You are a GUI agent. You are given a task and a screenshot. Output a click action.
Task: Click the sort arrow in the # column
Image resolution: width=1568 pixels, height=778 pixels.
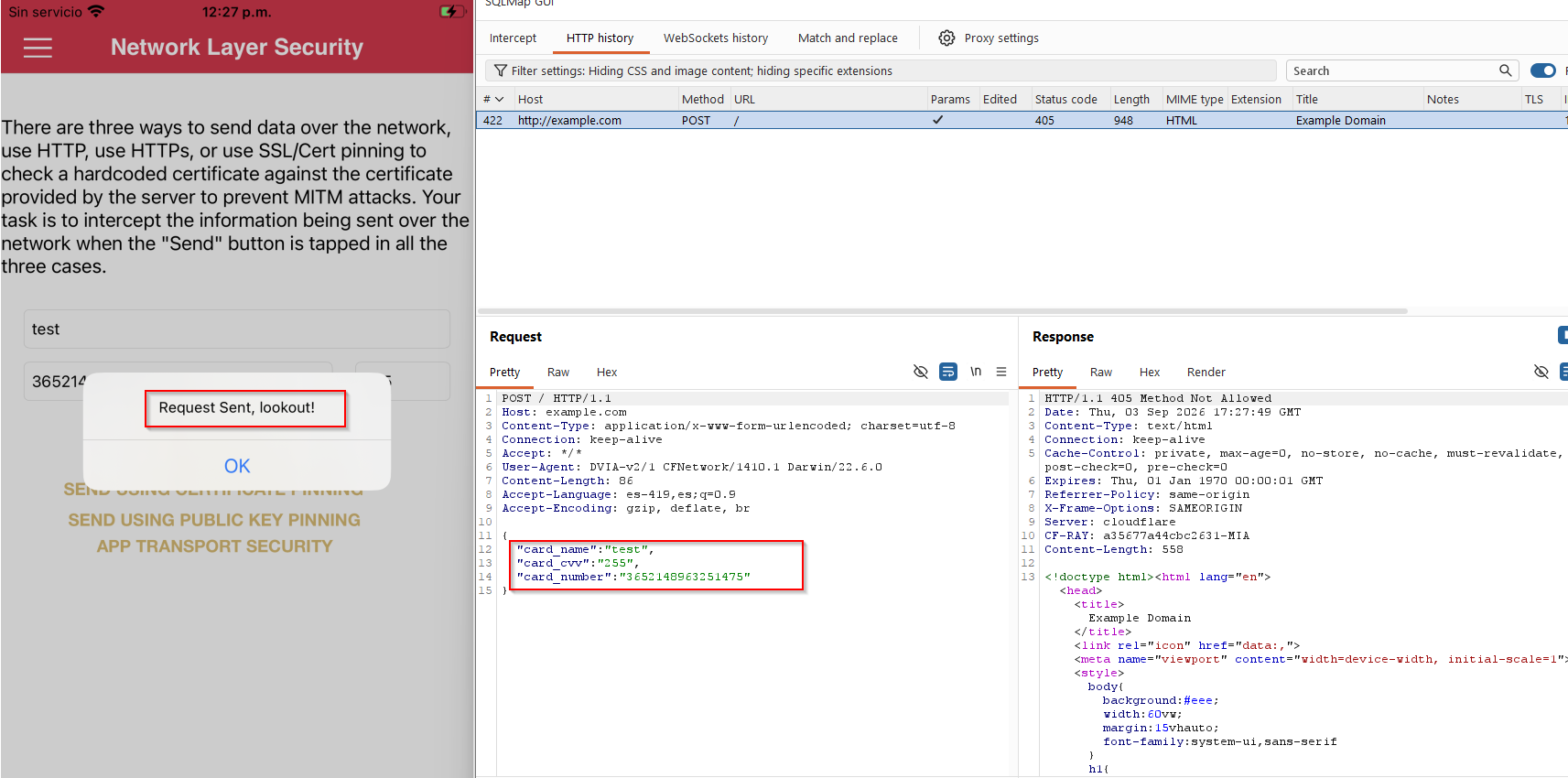(499, 99)
